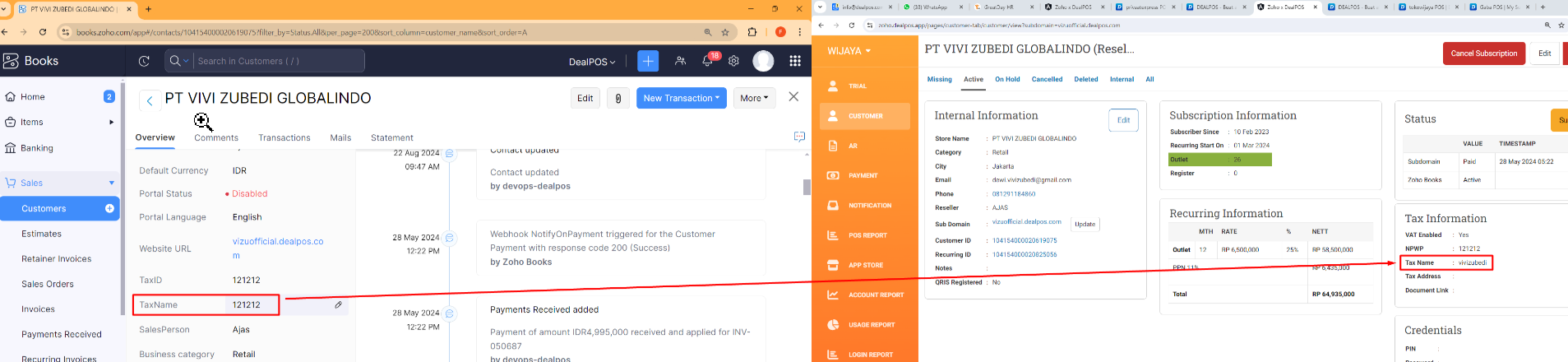Collapse the Sales section in sidebar

[111, 183]
